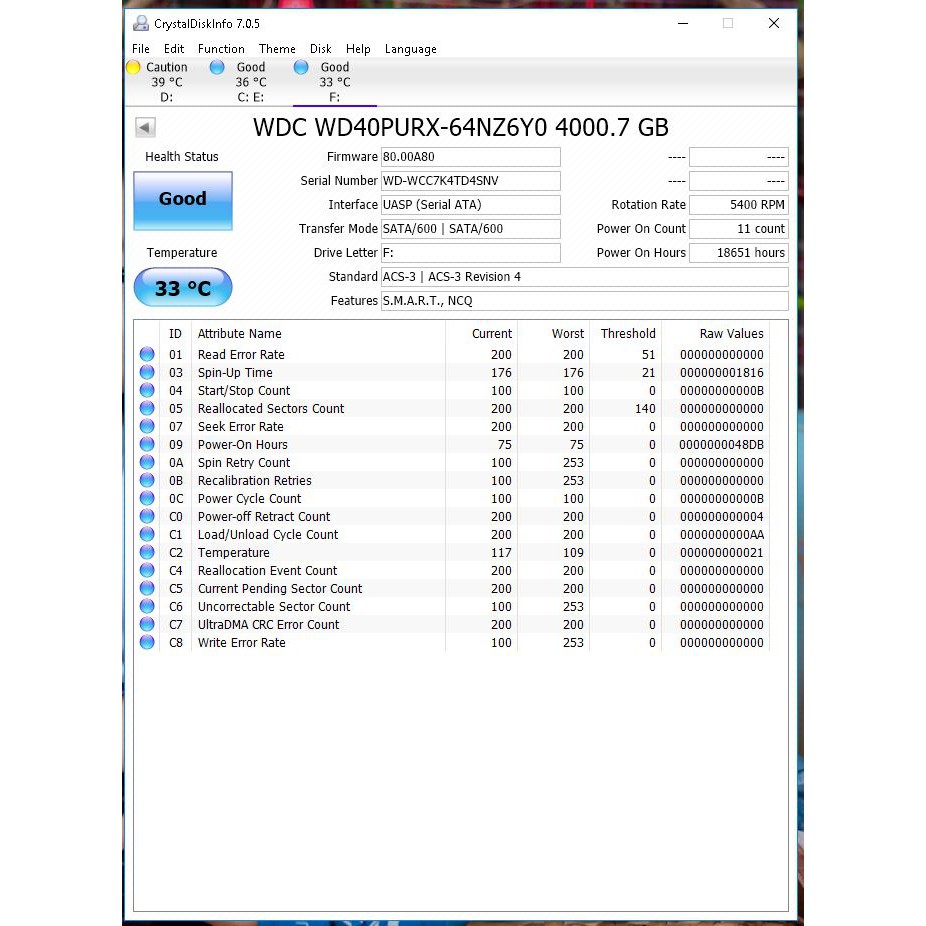Screen dimensions: 926x926
Task: Click the blue indicator next to Reallocated Sectors Count
Action: coord(146,408)
